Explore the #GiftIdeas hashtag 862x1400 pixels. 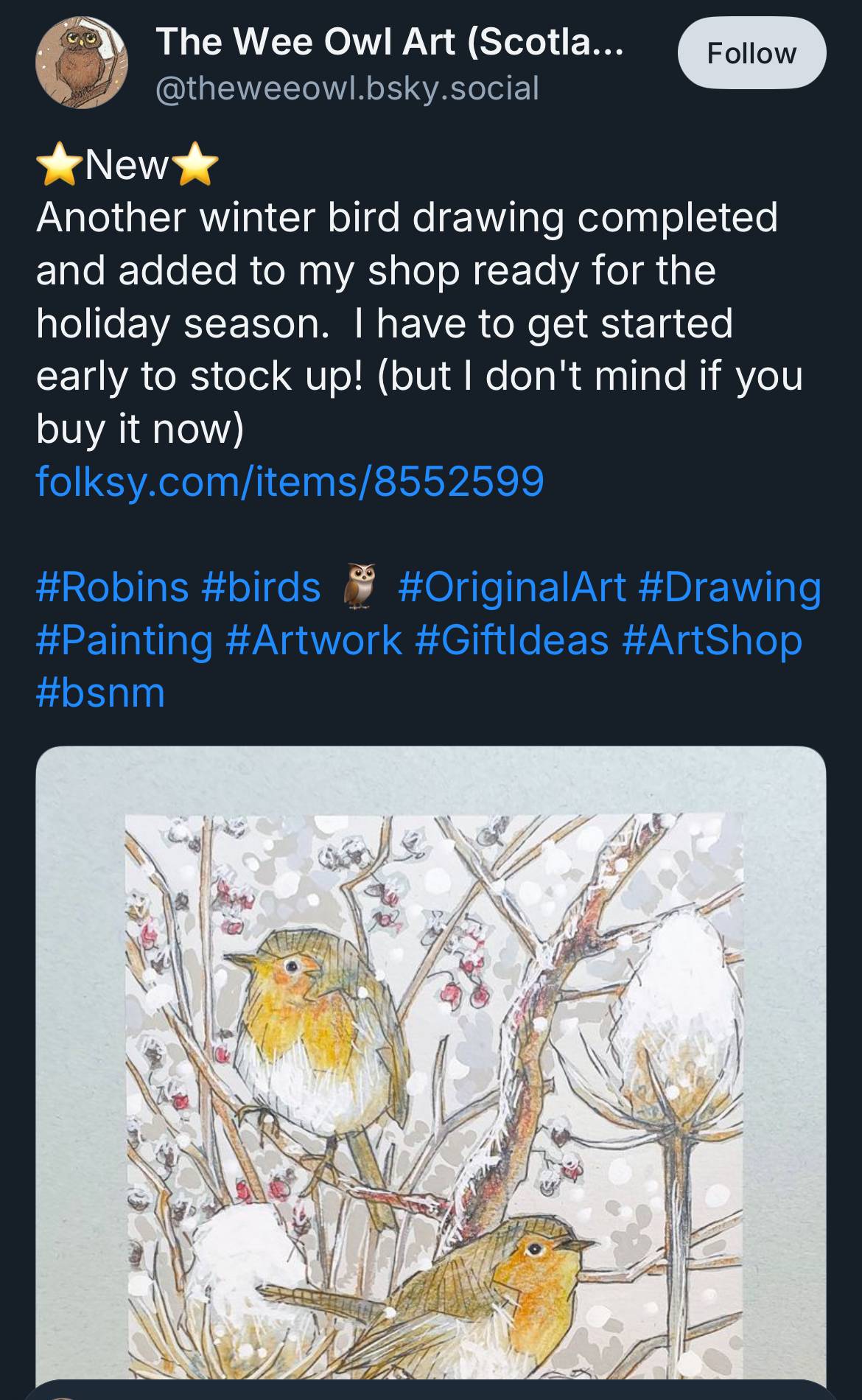(x=512, y=640)
